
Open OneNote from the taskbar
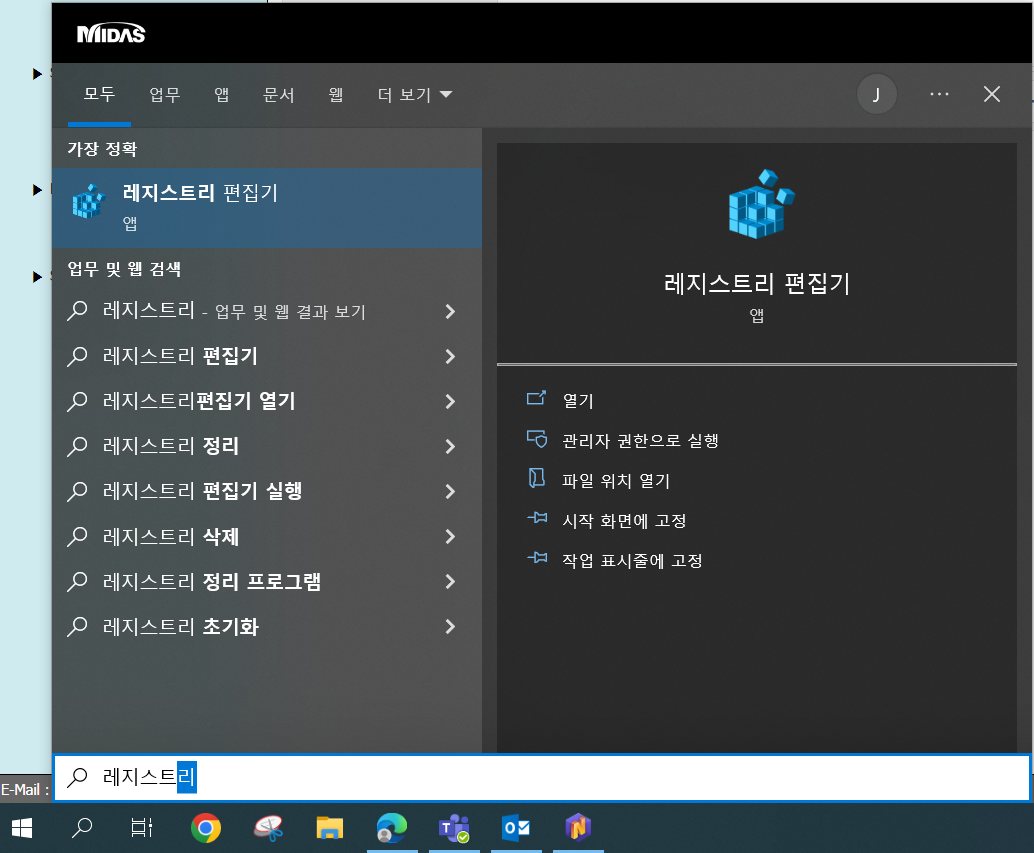pos(578,829)
